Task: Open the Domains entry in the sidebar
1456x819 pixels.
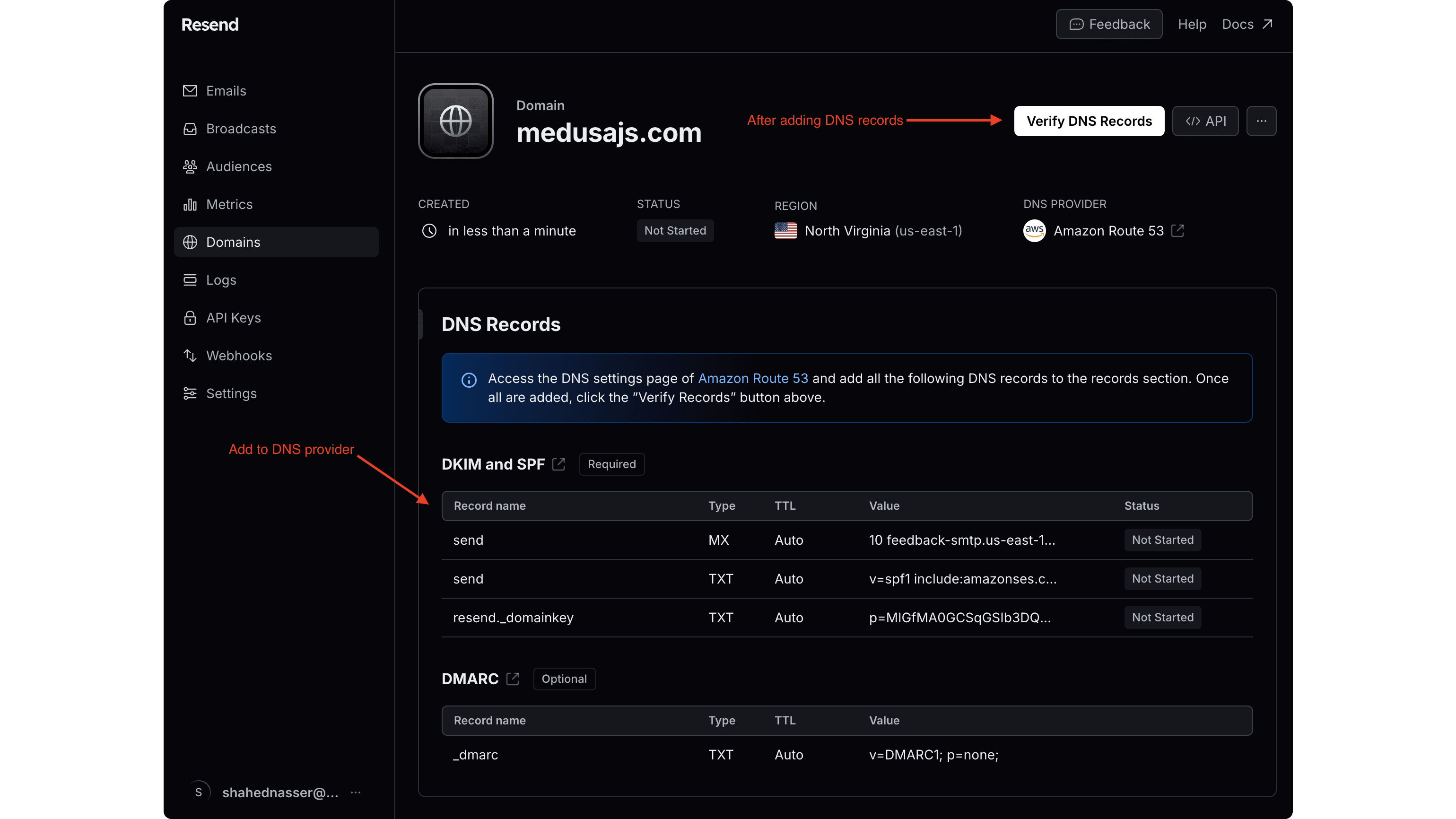Action: point(232,241)
